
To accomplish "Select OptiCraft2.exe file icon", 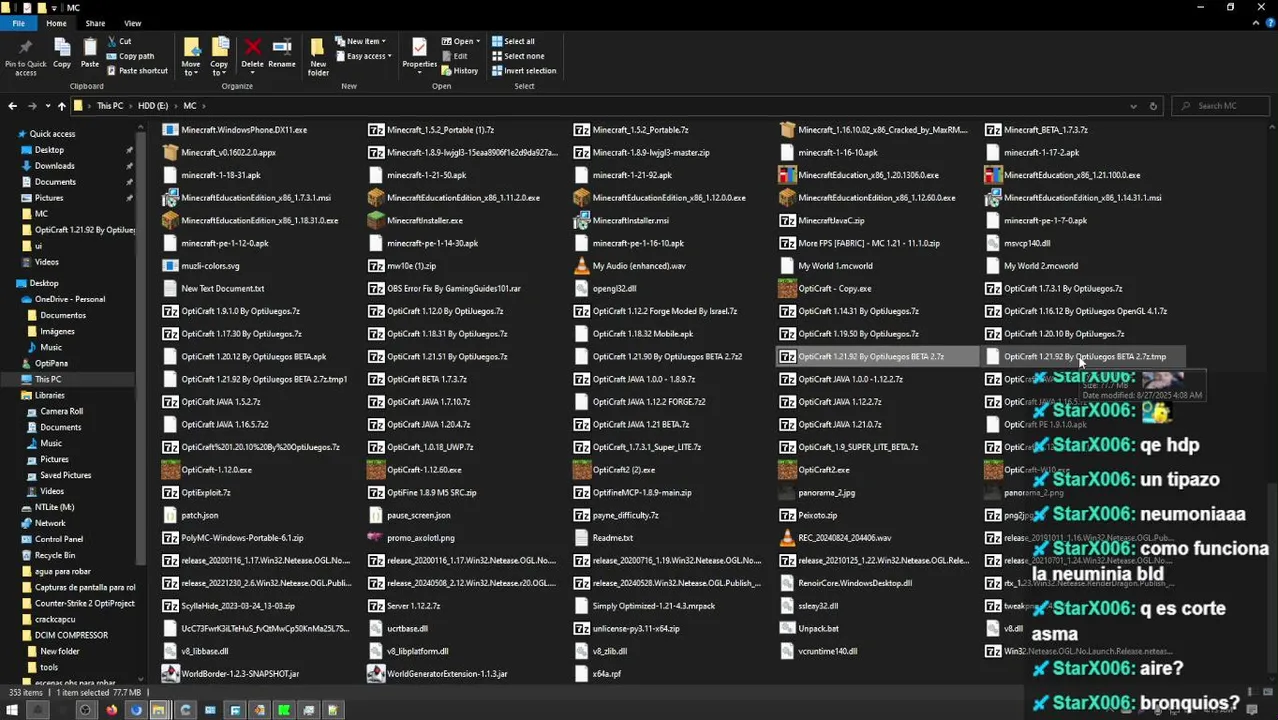I will [x=787, y=470].
